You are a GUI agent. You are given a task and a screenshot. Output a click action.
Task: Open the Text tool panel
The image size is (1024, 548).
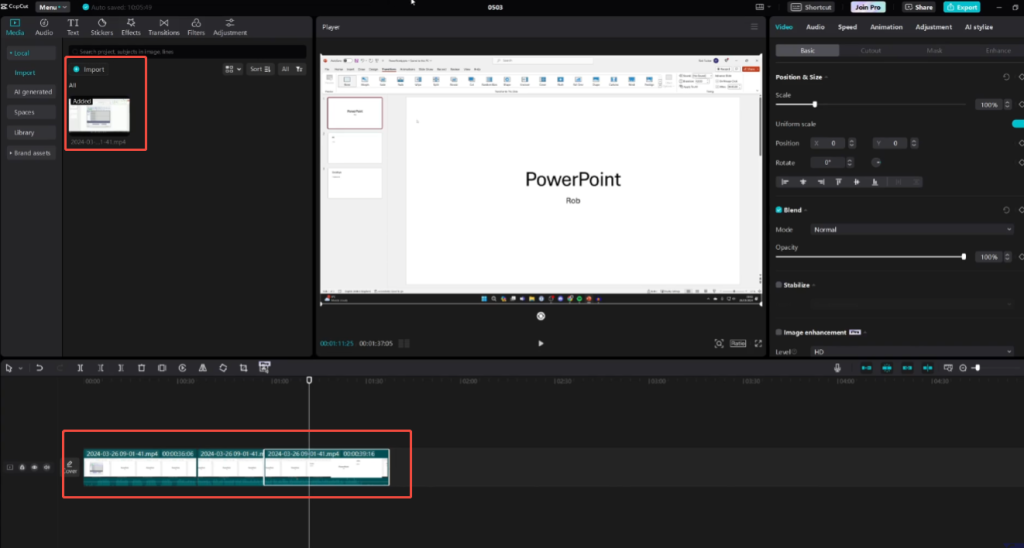click(x=72, y=27)
